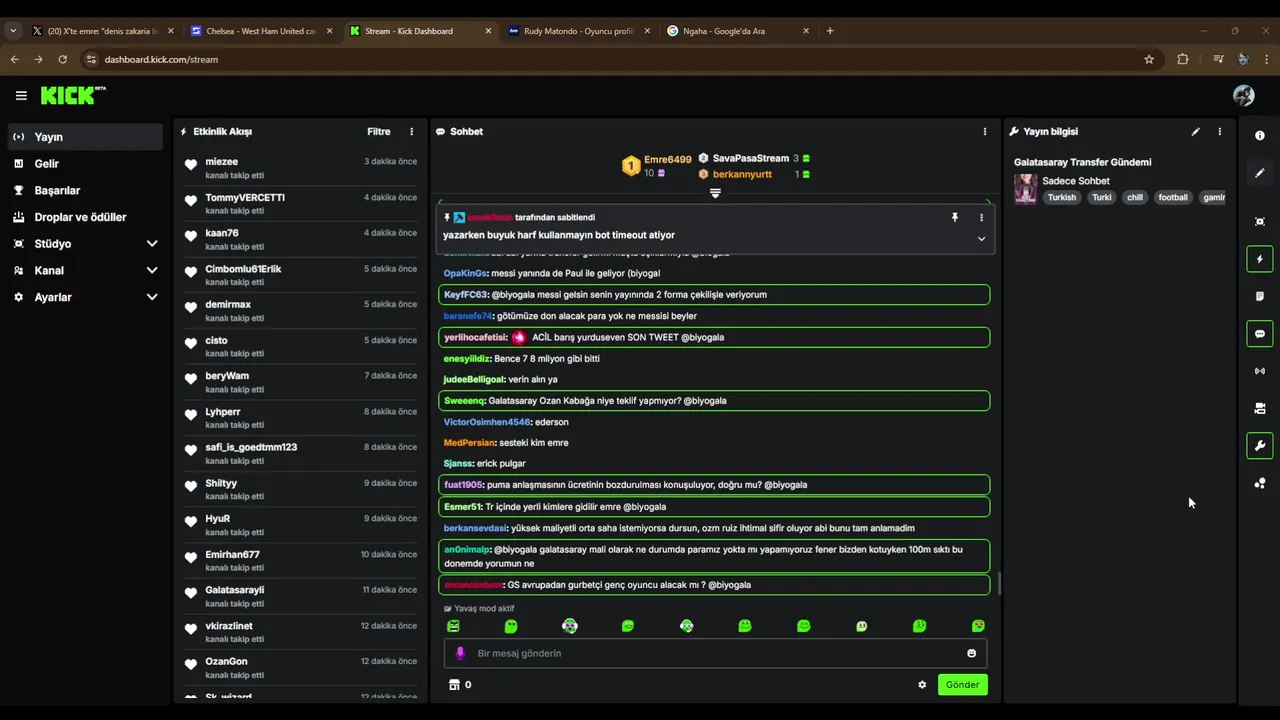This screenshot has width=1280, height=720.
Task: Focus the Bir mesaj gönderin input
Action: [x=716, y=653]
